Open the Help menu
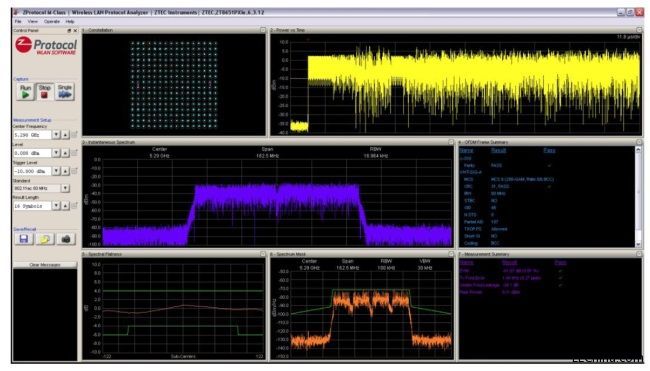 70,21
